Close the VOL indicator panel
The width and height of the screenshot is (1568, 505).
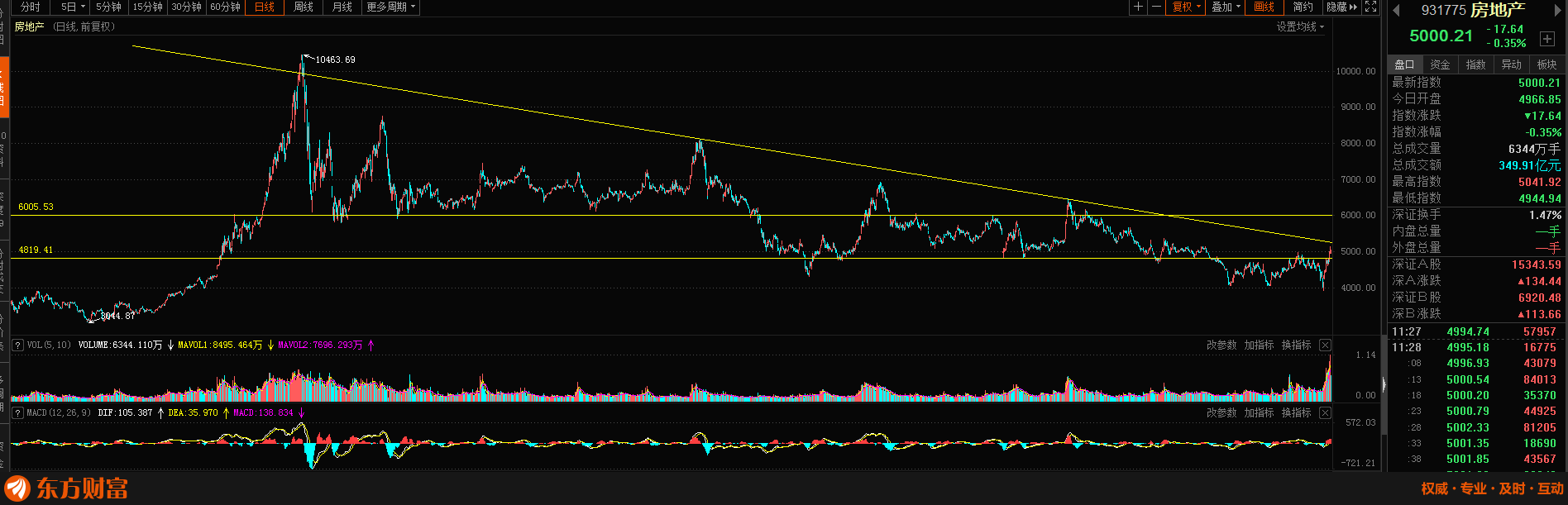click(1325, 345)
